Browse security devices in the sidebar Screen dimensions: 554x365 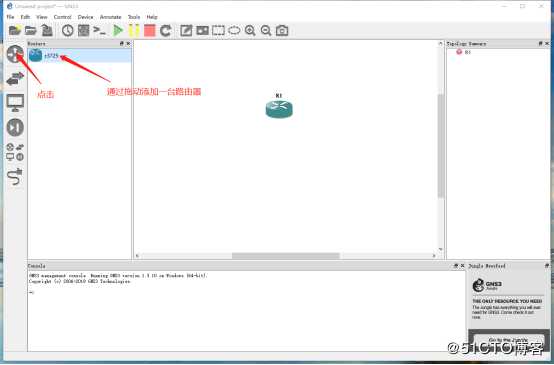[x=15, y=127]
